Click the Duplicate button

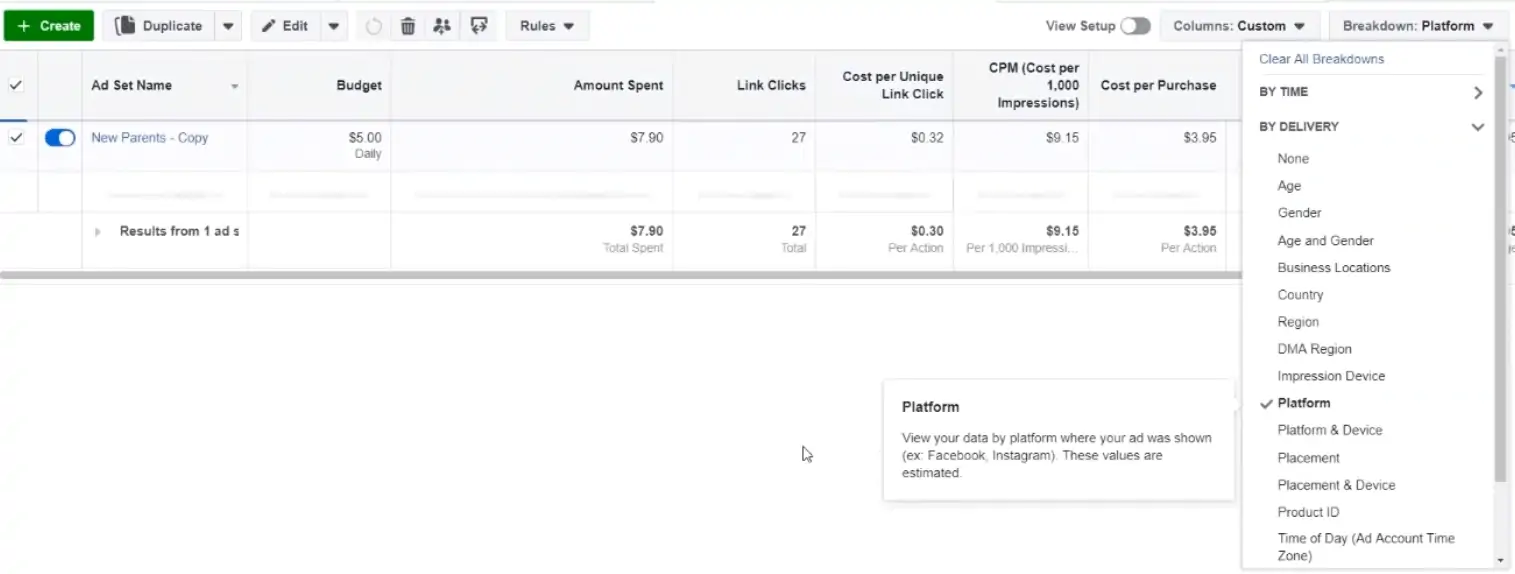(159, 26)
